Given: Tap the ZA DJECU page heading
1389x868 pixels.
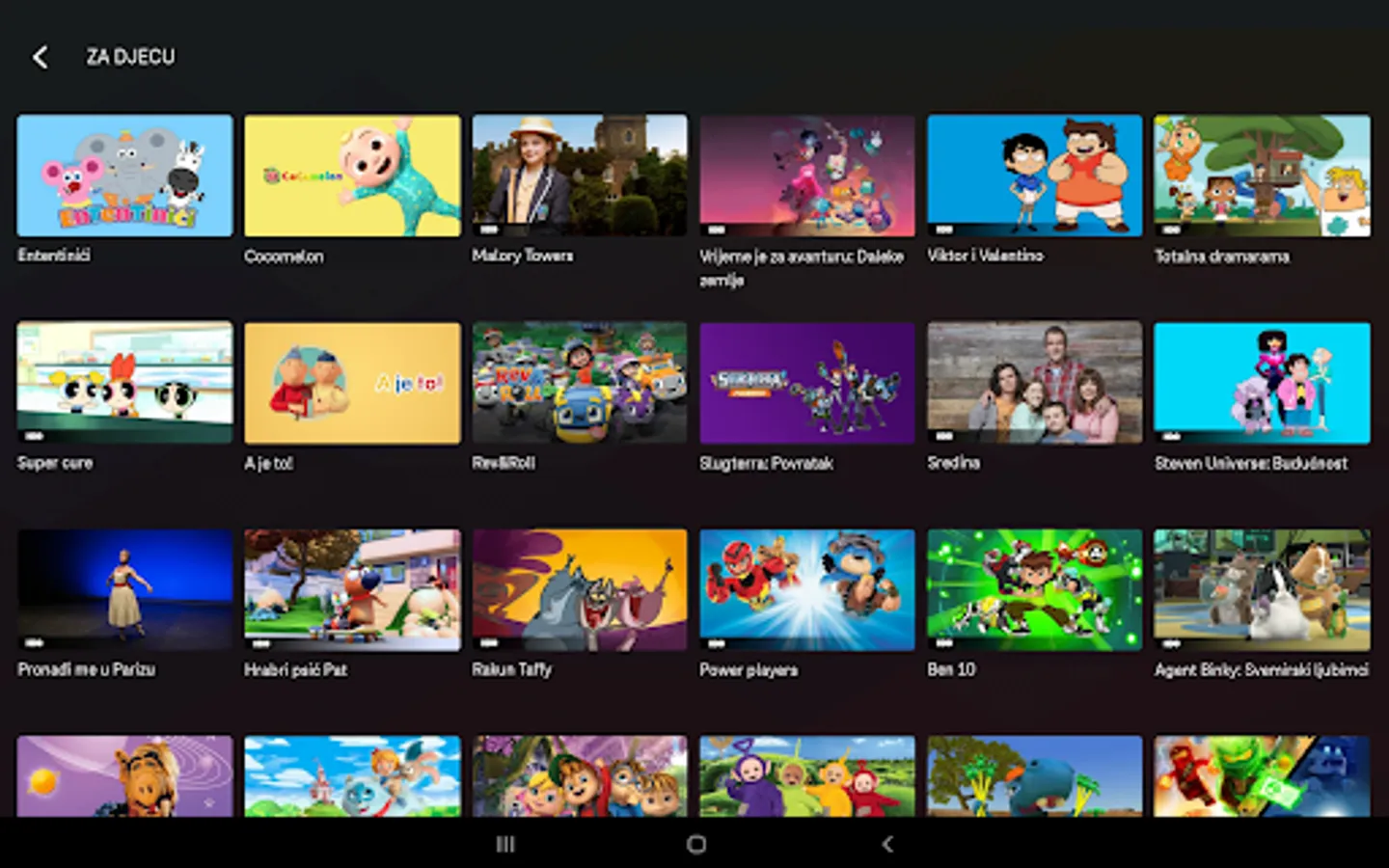Looking at the screenshot, I should click(x=130, y=57).
